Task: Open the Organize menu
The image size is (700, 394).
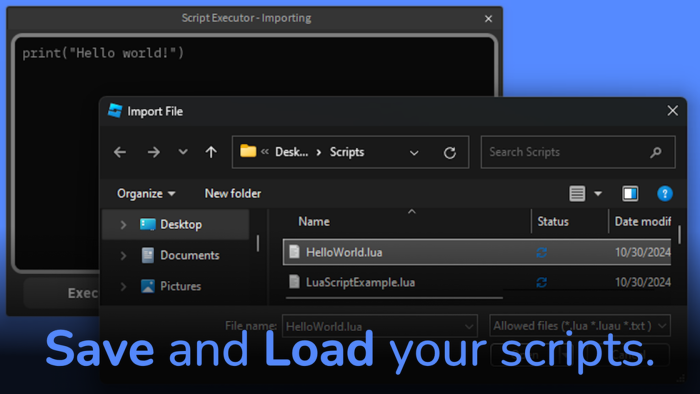Action: pyautogui.click(x=146, y=194)
